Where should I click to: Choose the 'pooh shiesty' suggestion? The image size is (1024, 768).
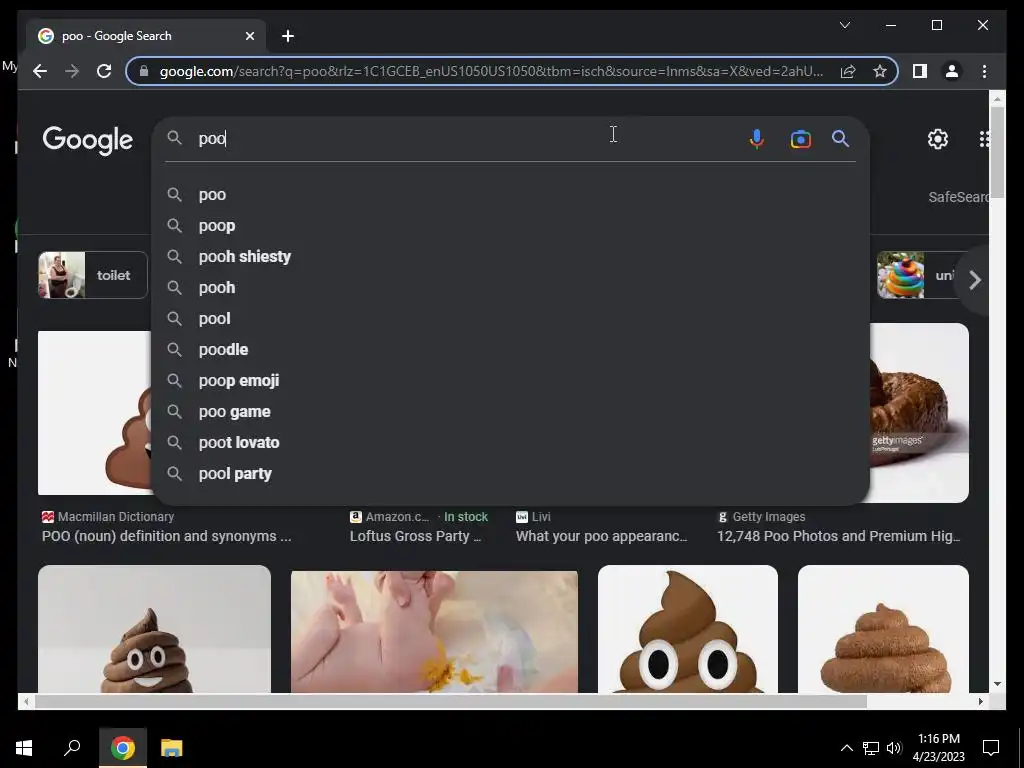pos(510,257)
